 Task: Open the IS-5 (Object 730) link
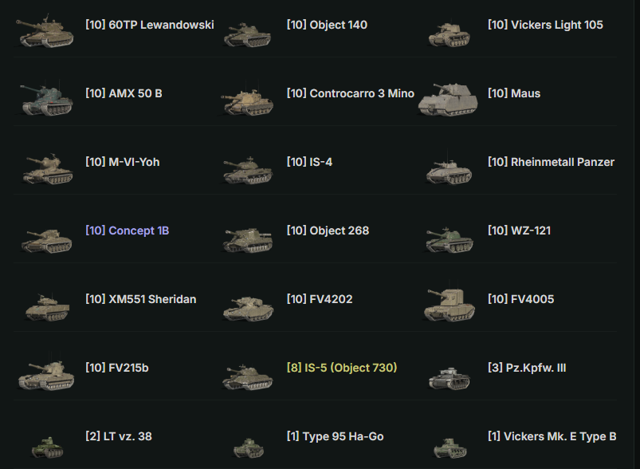point(342,368)
